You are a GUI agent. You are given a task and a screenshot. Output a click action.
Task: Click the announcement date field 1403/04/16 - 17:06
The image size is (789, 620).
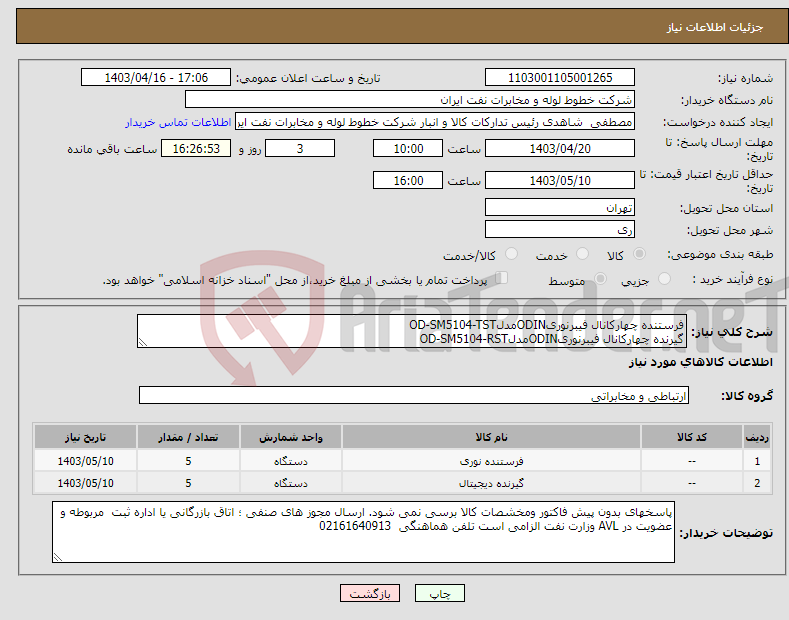tap(156, 78)
